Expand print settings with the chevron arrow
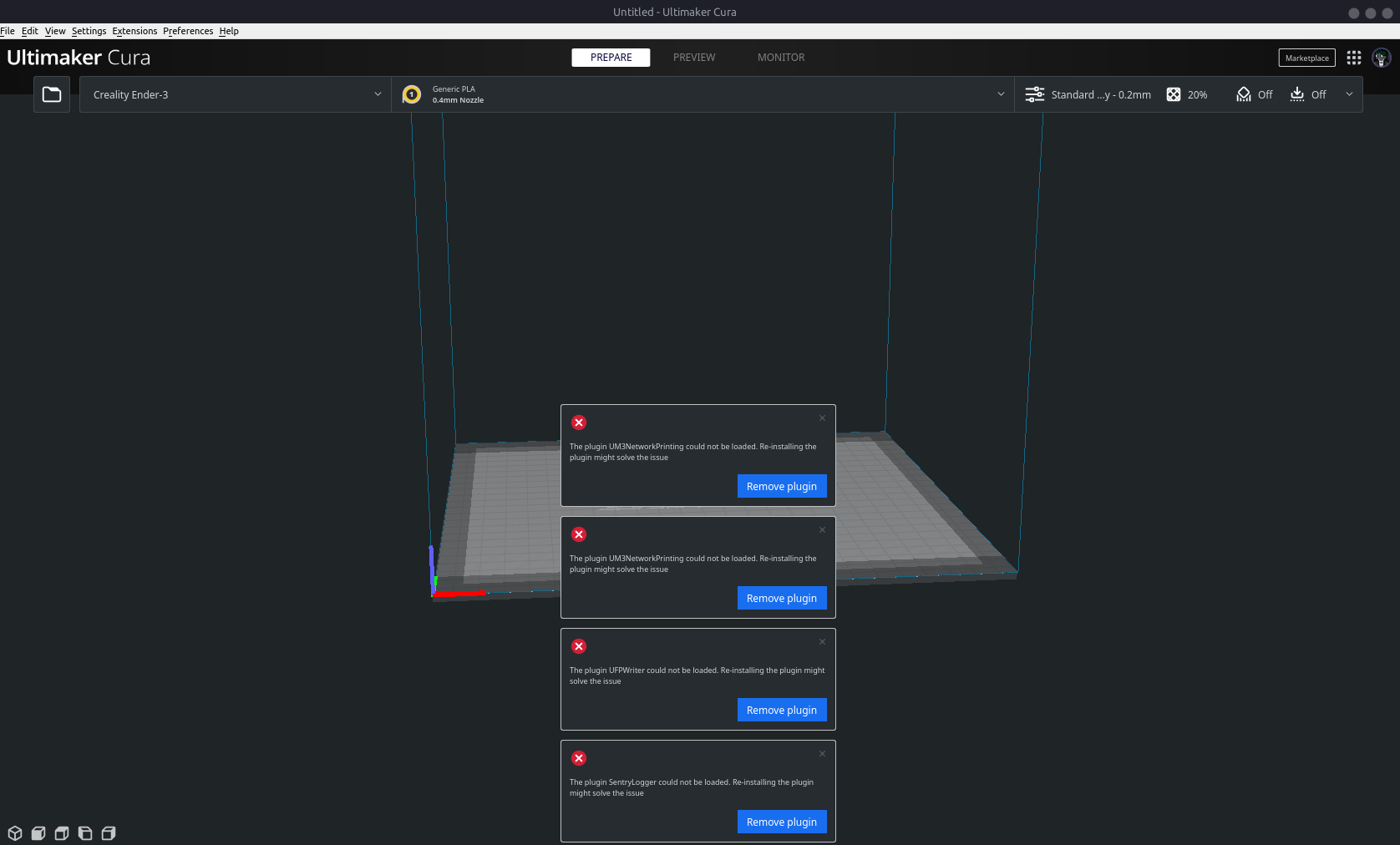The image size is (1400, 845). point(1349,94)
